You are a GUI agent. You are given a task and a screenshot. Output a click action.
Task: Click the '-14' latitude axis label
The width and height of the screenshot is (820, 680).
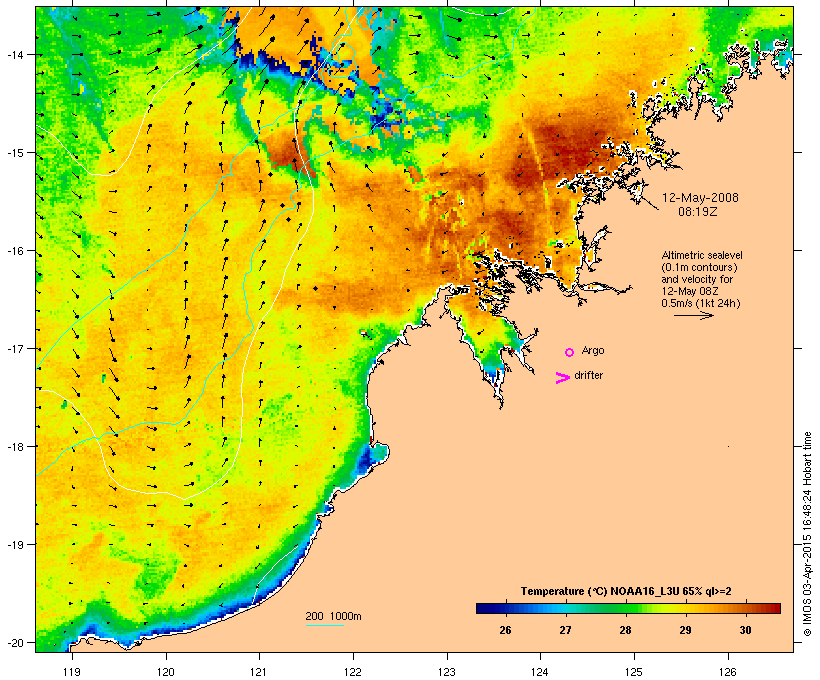[14, 54]
